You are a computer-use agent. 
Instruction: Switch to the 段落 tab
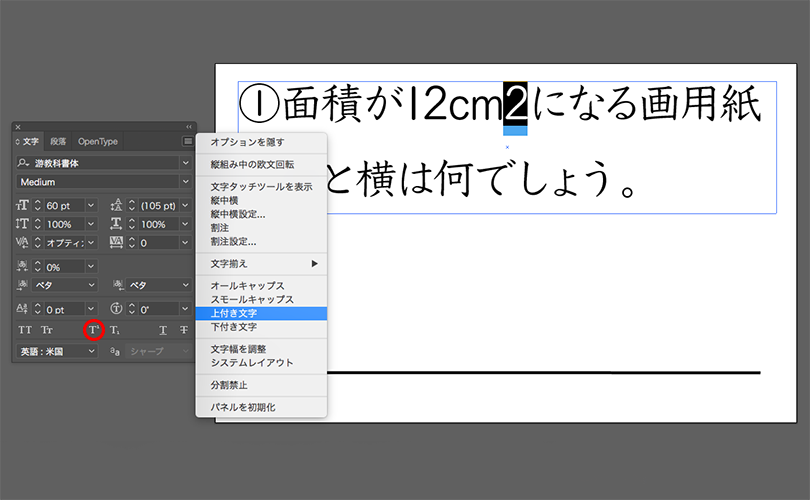[58, 141]
